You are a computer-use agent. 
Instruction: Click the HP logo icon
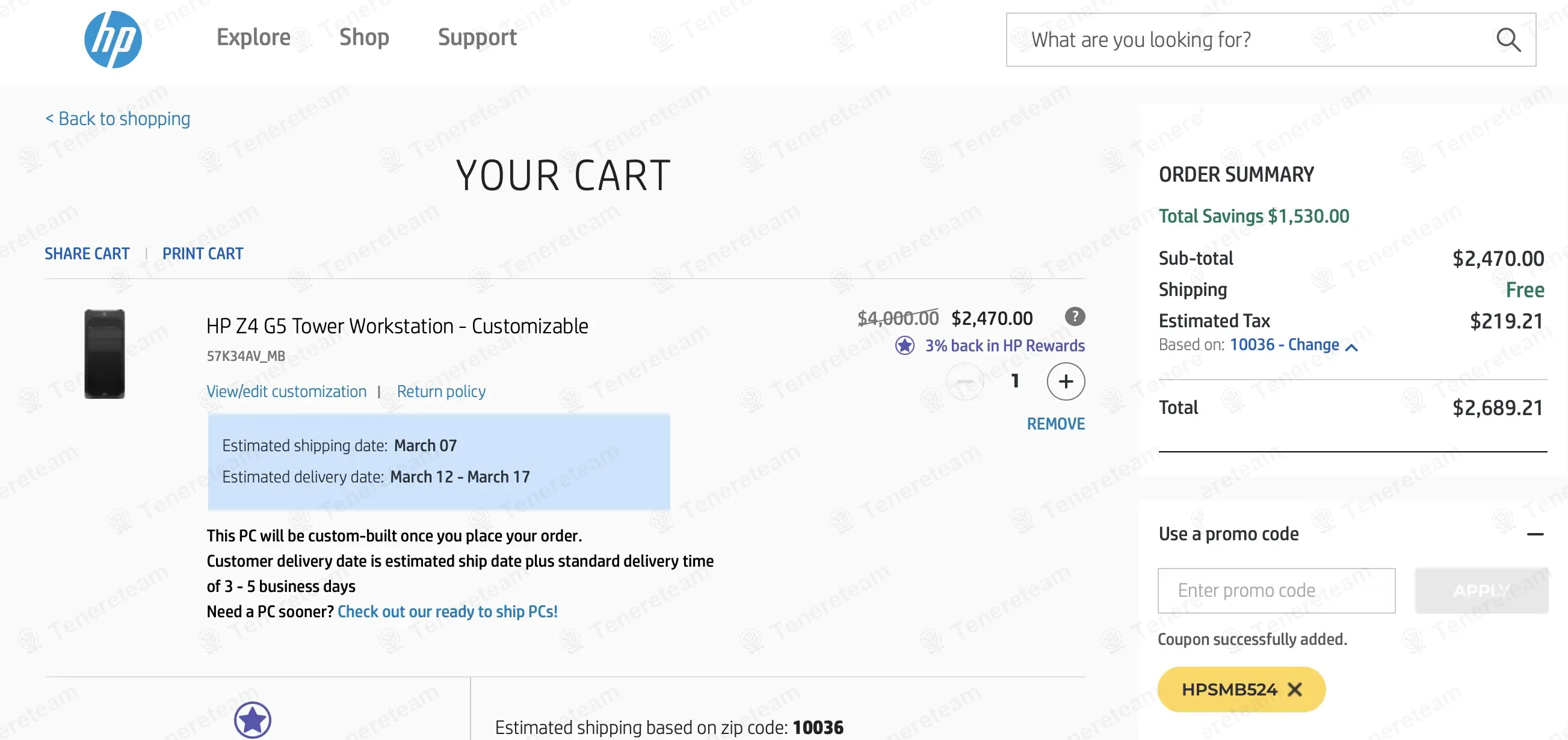[x=113, y=40]
